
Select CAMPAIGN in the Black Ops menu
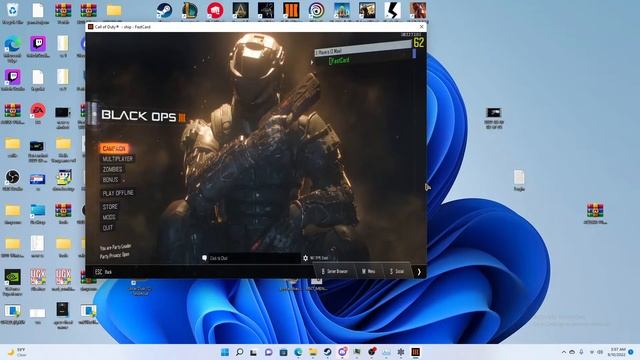point(114,149)
